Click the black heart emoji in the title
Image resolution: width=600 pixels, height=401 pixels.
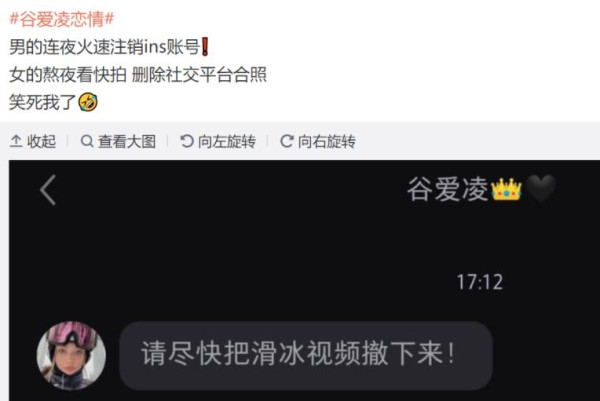pos(540,189)
